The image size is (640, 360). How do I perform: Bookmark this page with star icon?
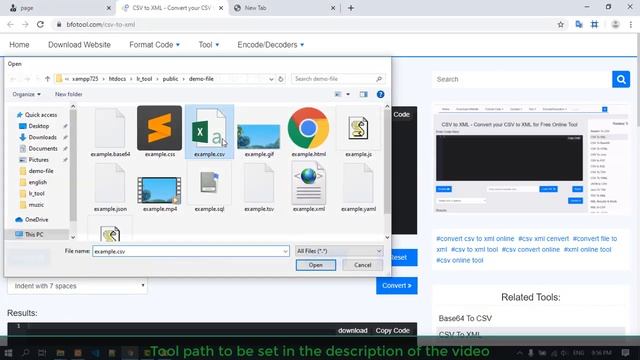(560, 24)
